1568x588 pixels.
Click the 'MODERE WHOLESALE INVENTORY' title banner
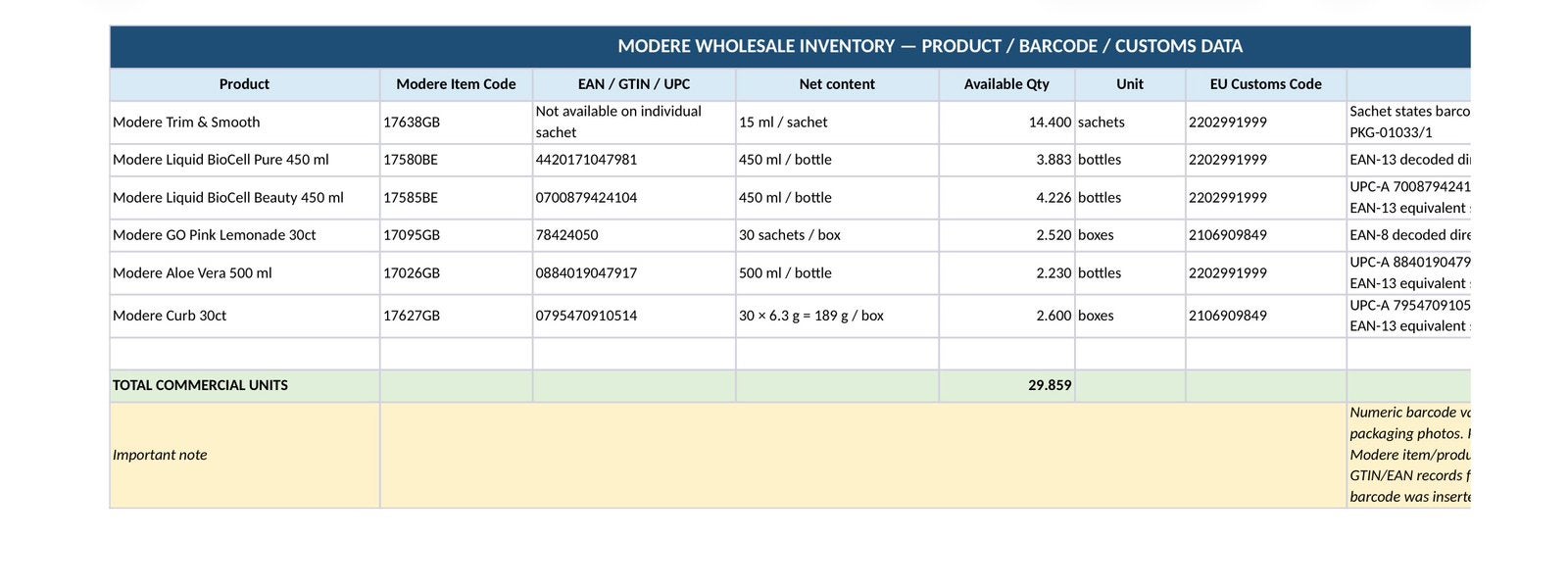coord(790,47)
